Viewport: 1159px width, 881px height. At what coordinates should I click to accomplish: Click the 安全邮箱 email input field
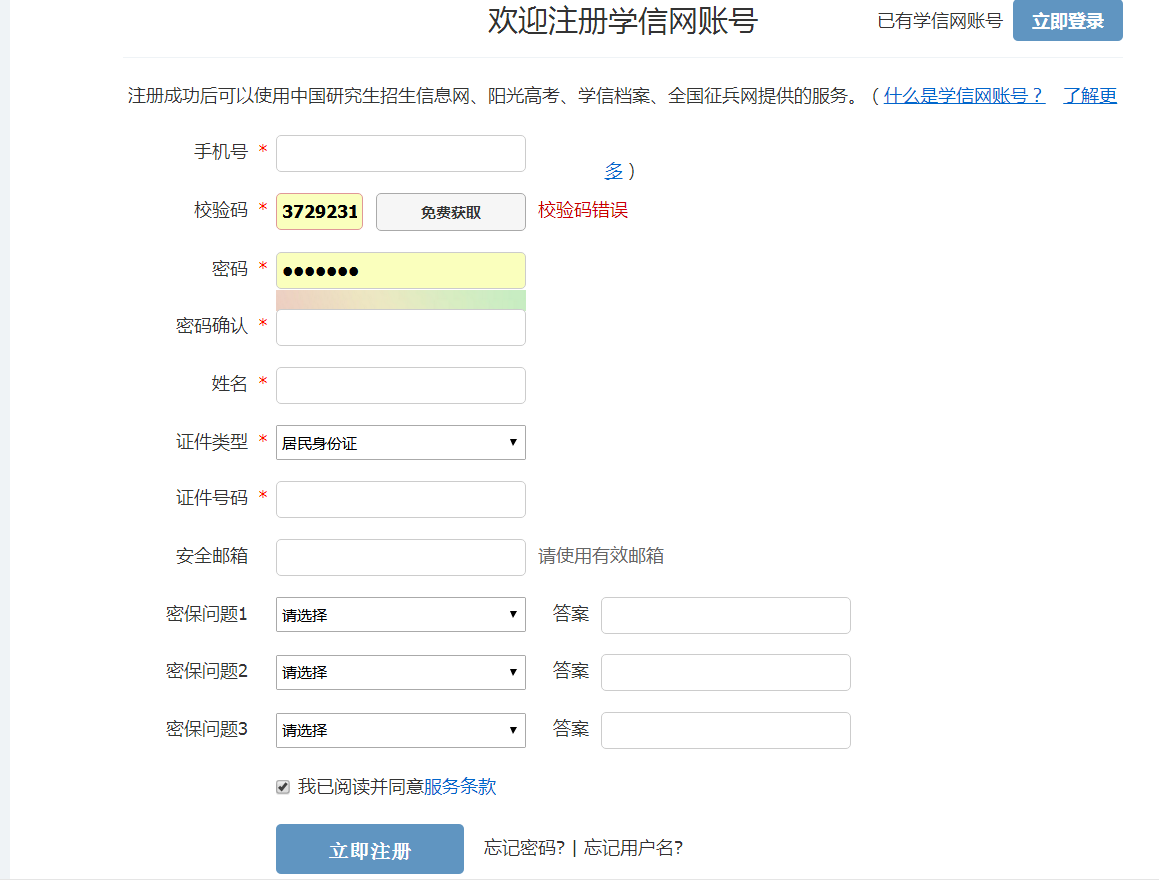tap(400, 557)
